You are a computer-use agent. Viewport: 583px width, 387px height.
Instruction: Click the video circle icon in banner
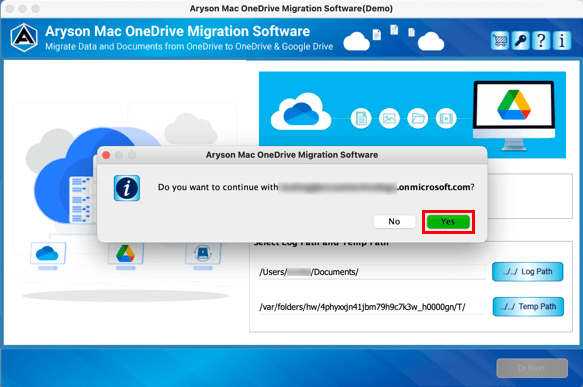[x=446, y=119]
